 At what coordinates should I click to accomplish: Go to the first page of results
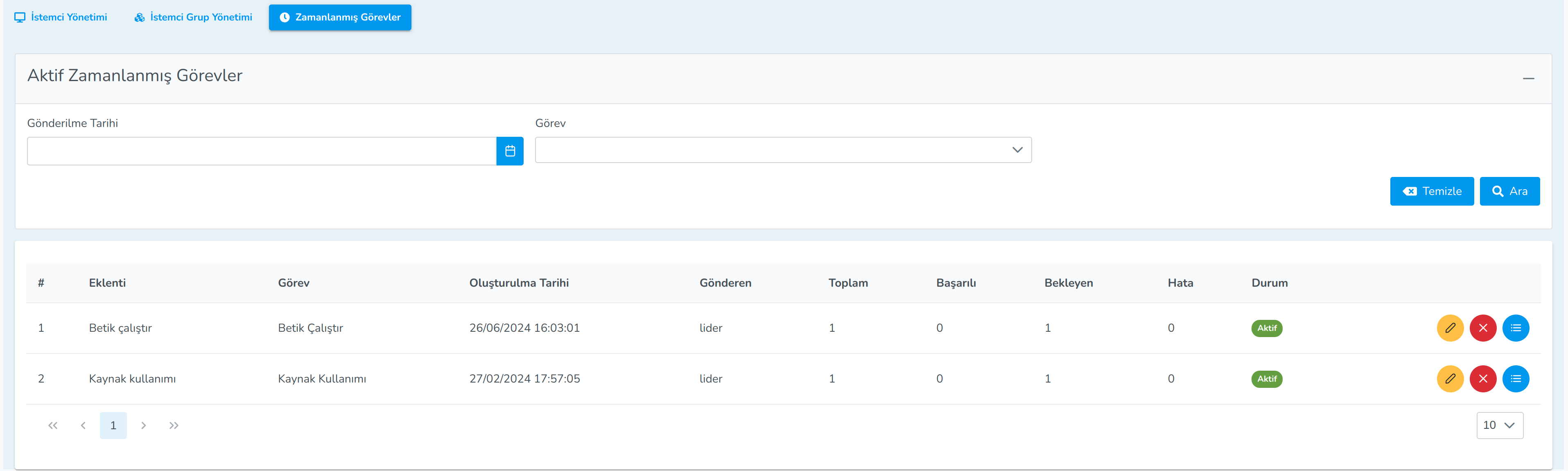pyautogui.click(x=53, y=425)
